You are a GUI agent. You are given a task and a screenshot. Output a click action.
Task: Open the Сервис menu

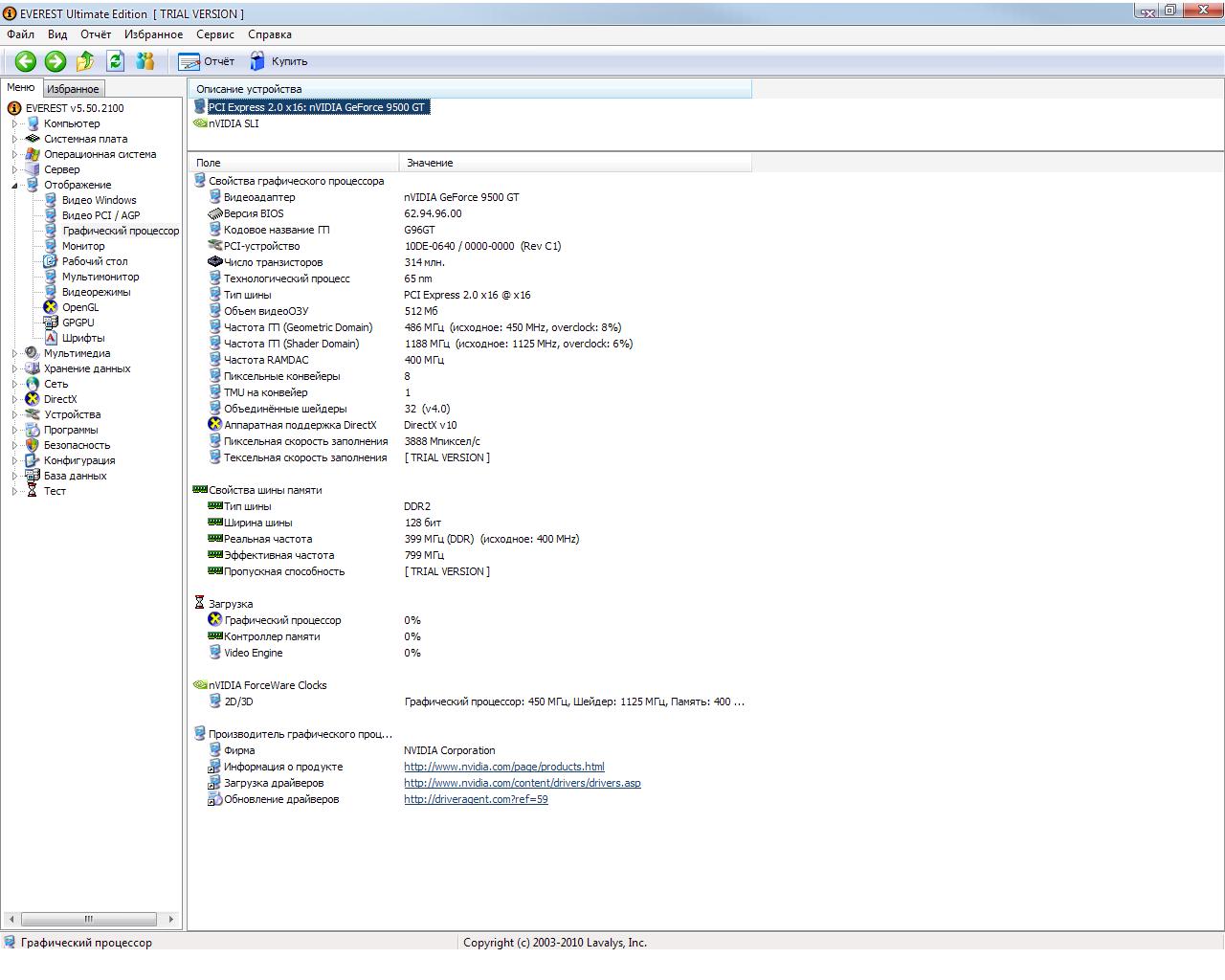click(x=215, y=33)
